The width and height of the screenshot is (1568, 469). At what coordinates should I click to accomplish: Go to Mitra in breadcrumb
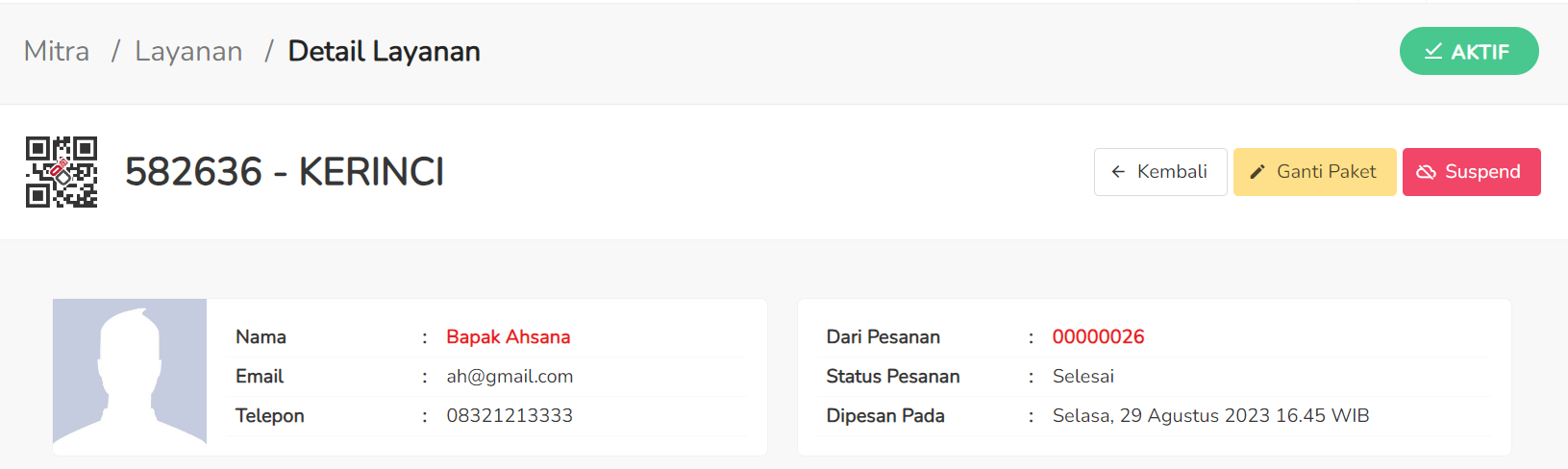57,51
